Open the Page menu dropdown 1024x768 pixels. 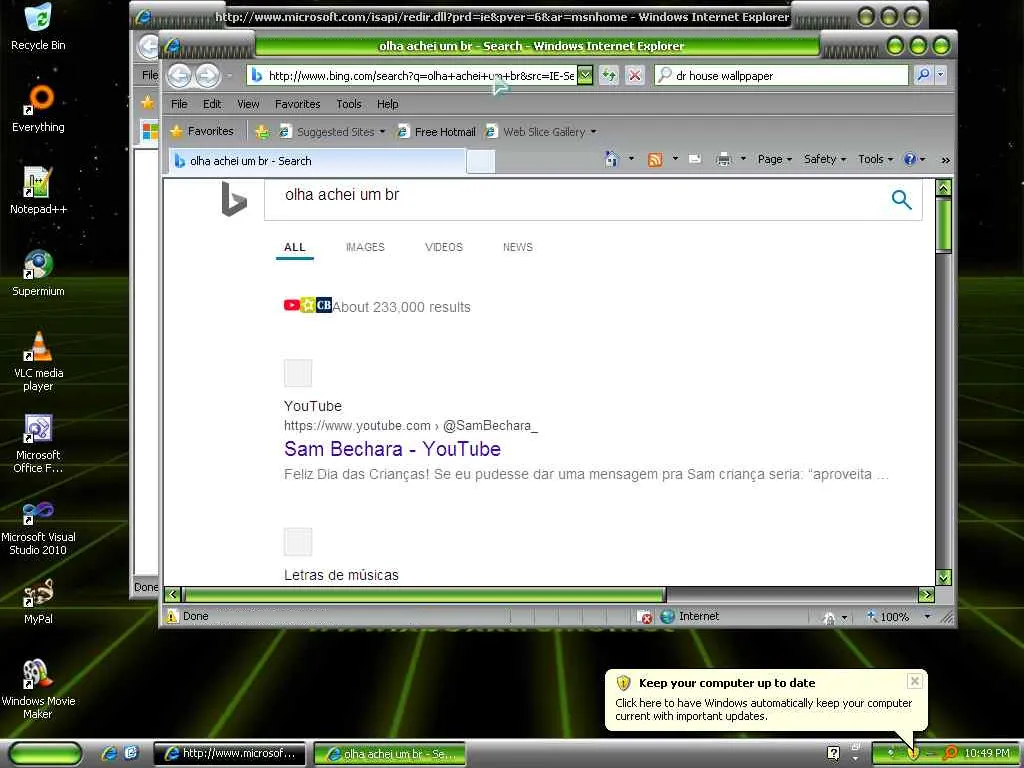775,159
